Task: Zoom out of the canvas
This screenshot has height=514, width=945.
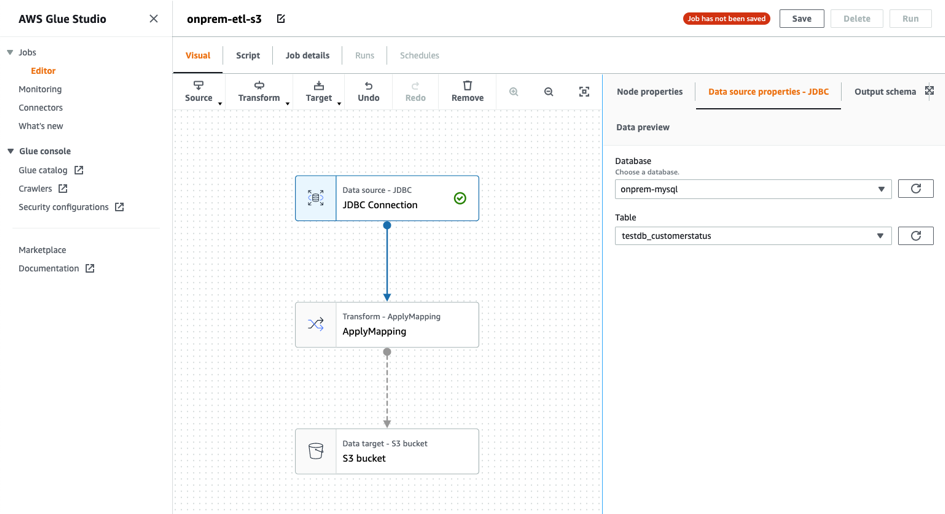Action: point(548,92)
